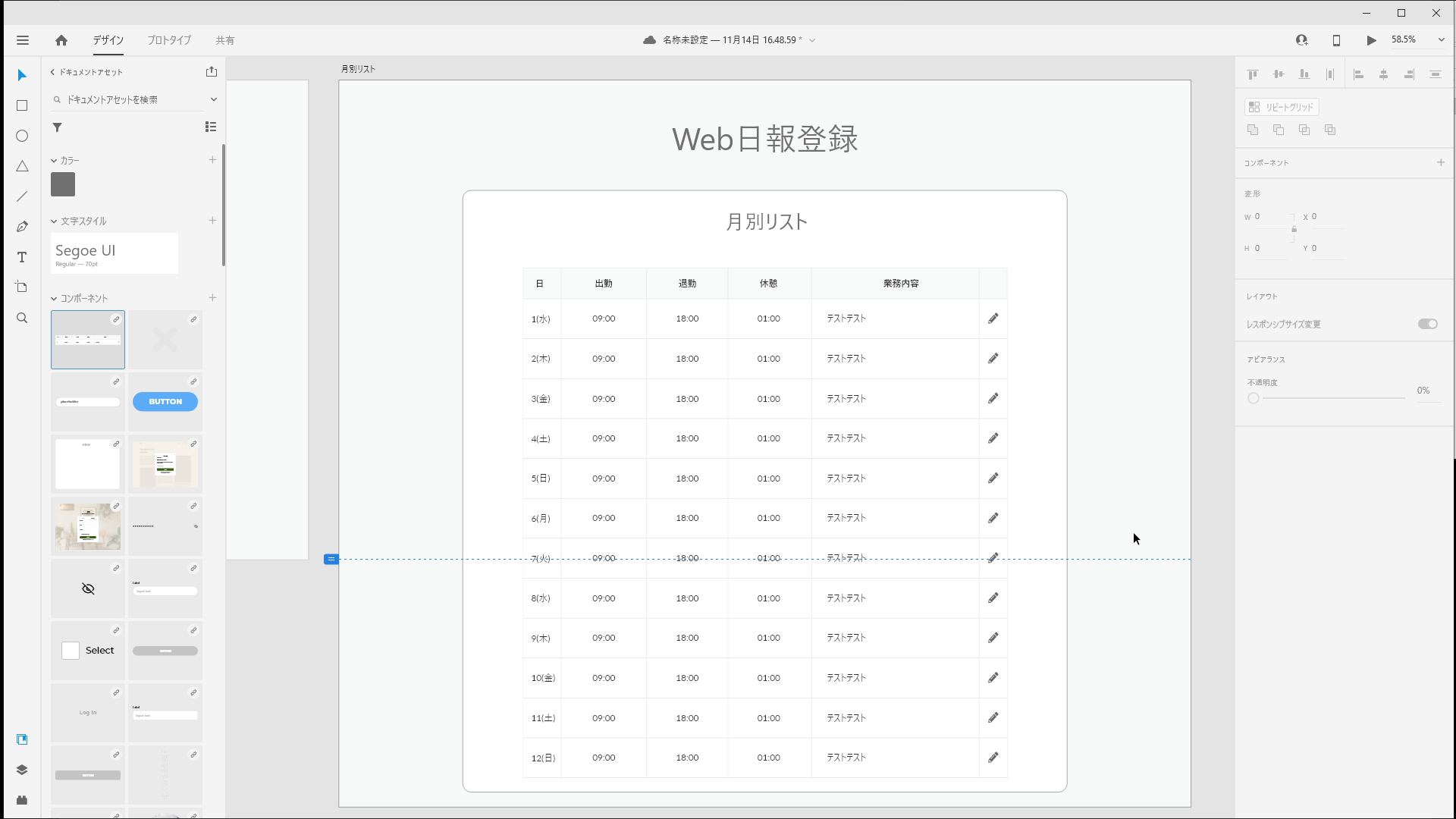Switch assets to list view
The image size is (1456, 819).
click(211, 127)
